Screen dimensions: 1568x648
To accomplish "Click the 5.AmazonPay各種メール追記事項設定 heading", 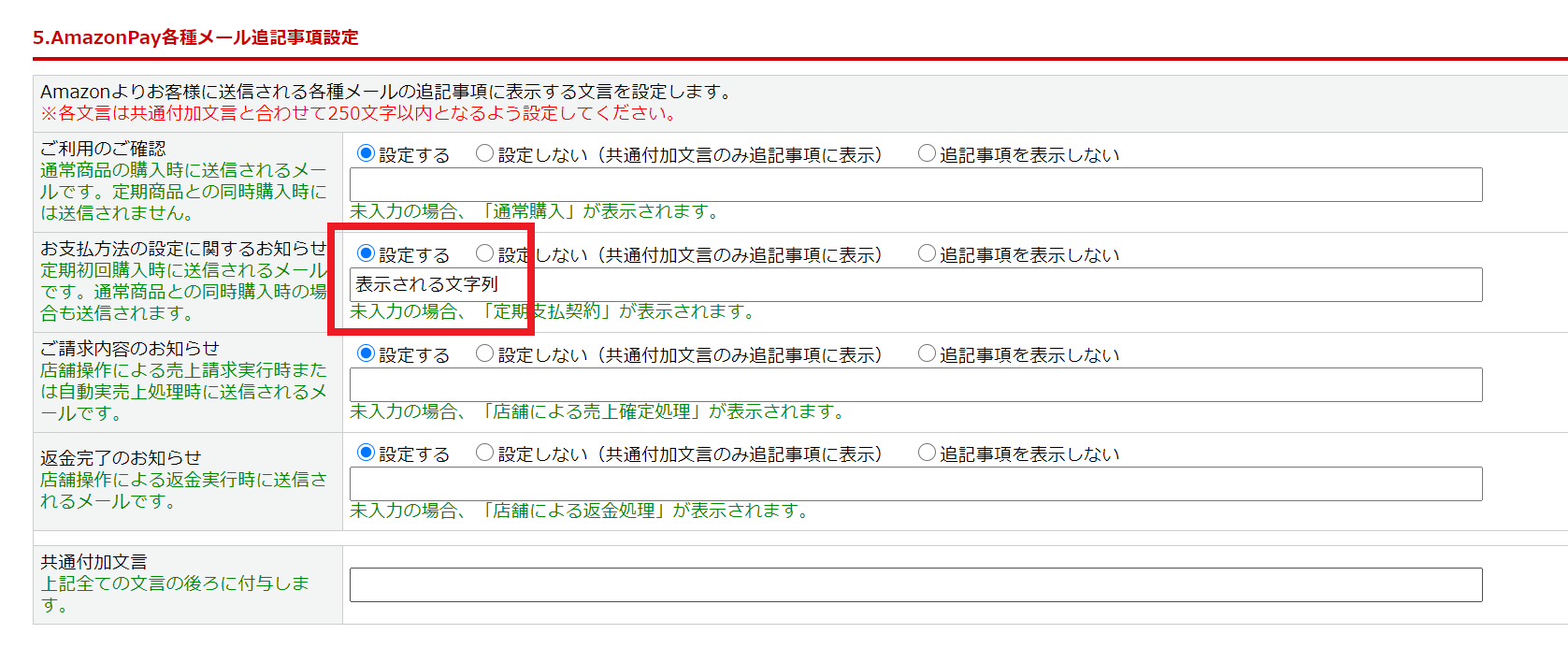I will pos(195,37).
